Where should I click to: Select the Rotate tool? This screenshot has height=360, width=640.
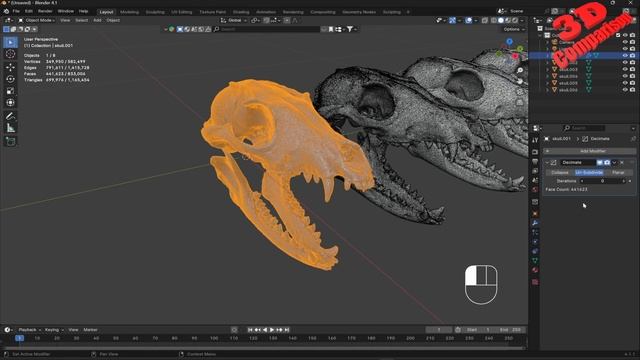click(11, 79)
